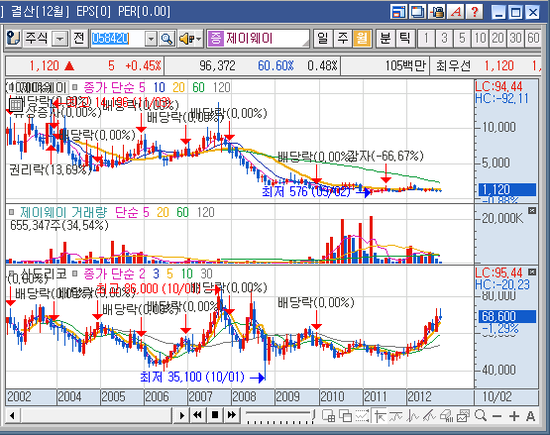Viewport: 550px width, 435px height.
Task: Click the title bar window copy icon
Action: click(x=418, y=12)
